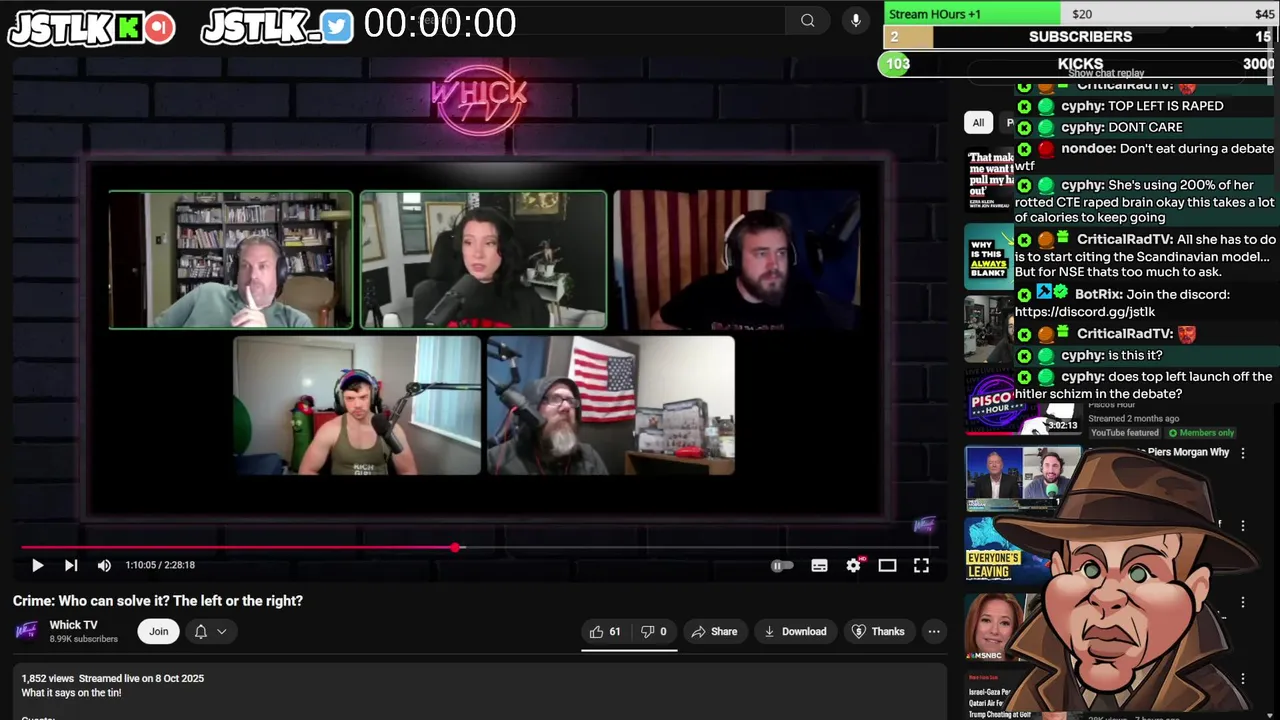Select the All filter chip

978,122
